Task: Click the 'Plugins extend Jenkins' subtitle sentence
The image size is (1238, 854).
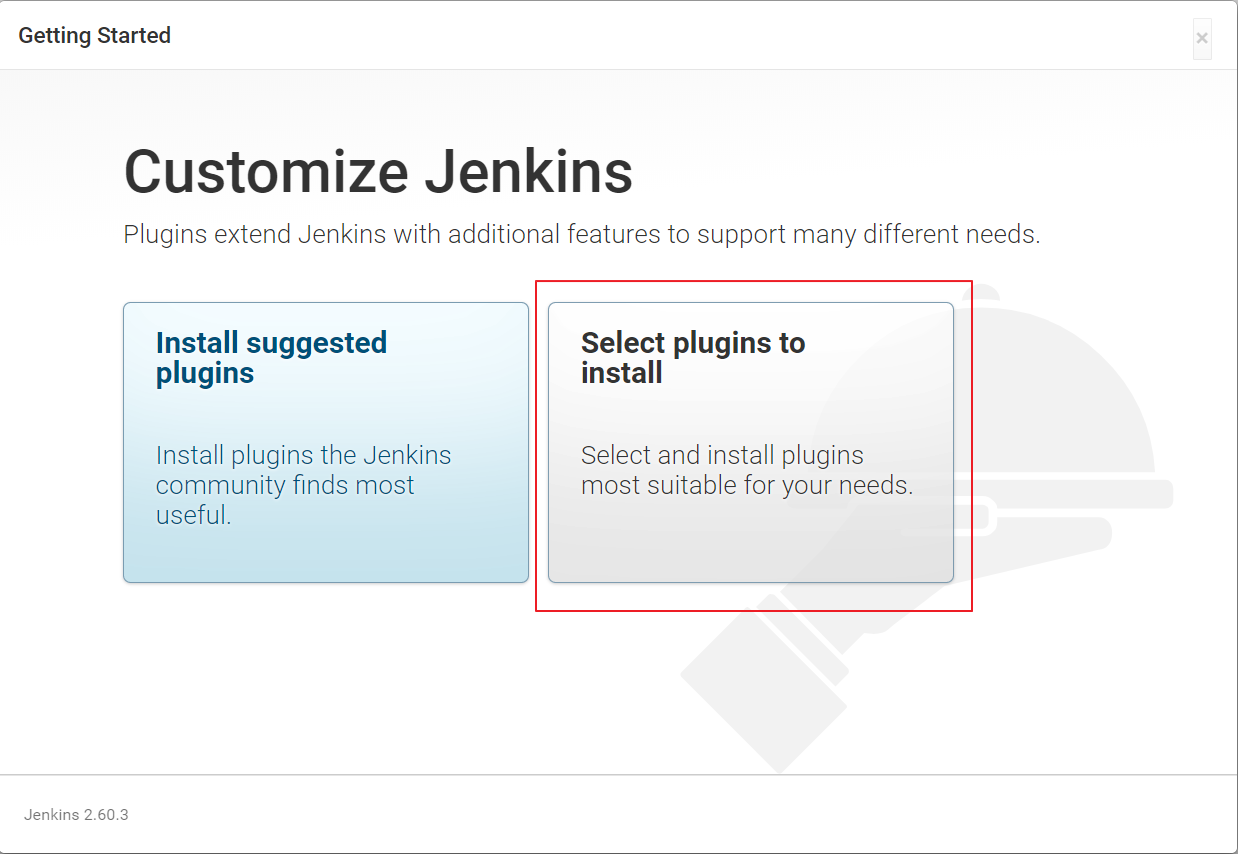Action: point(582,235)
